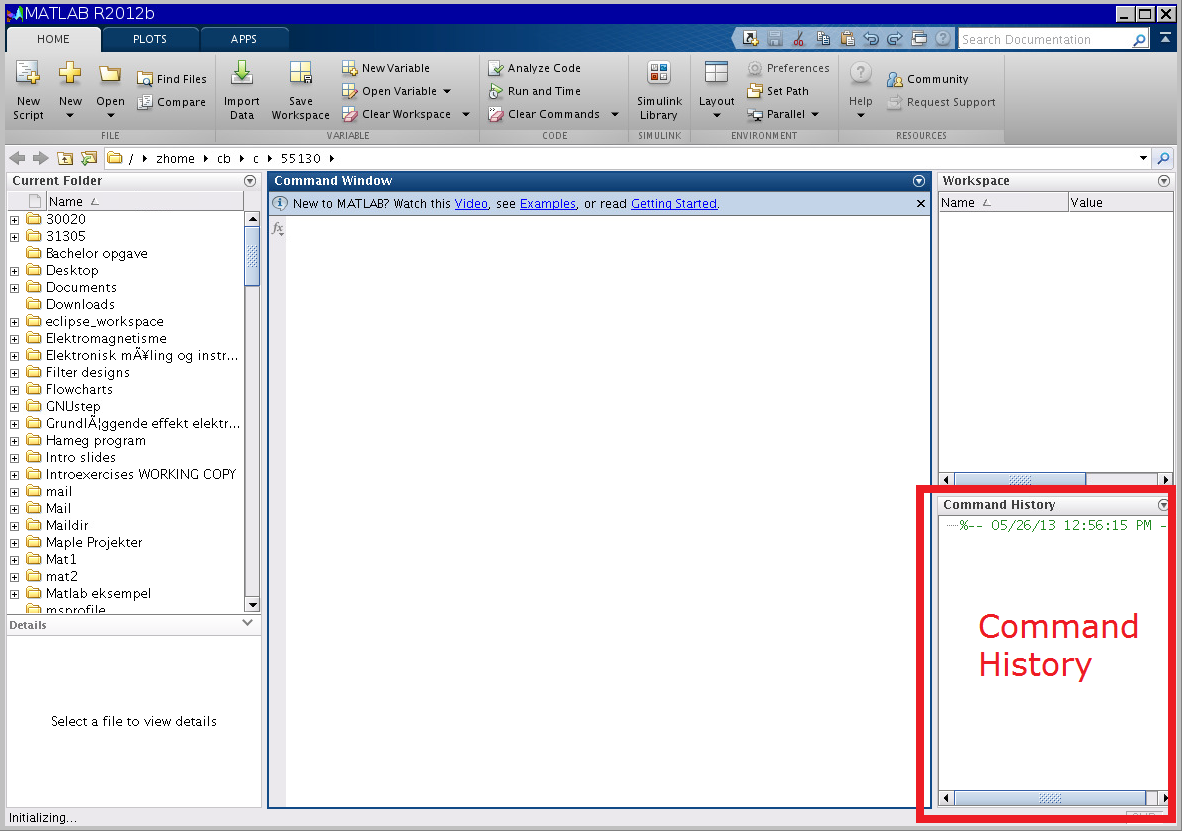Open the Layout menu
The height and width of the screenshot is (831, 1182).
click(x=716, y=90)
